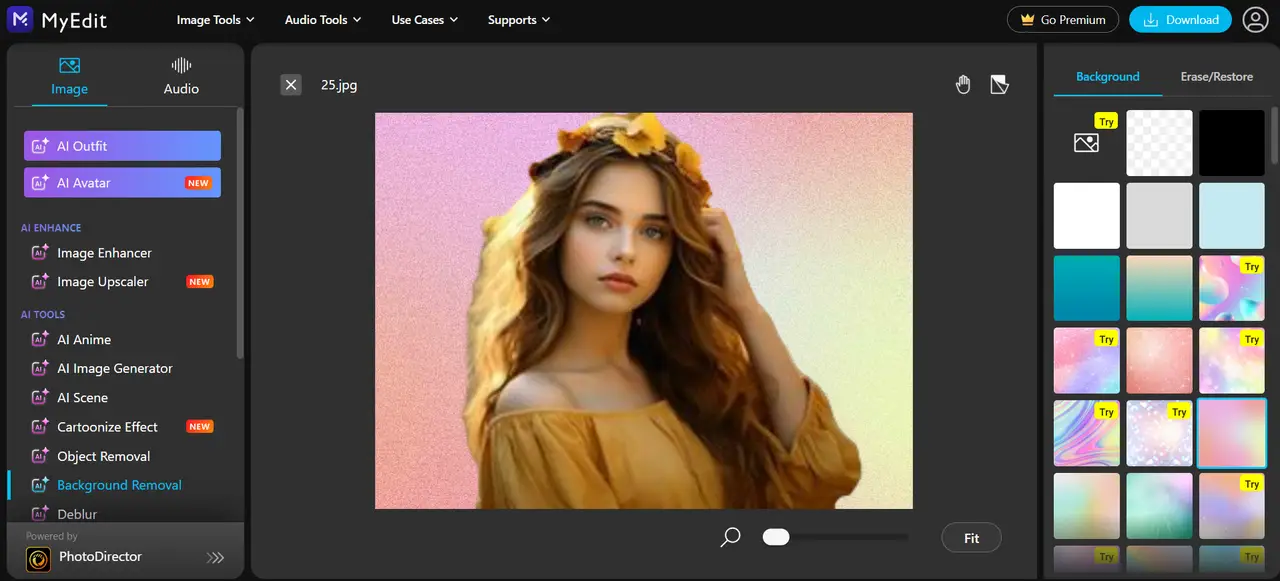Select the white background swatch
Screen dimensions: 1280x581
1087,215
